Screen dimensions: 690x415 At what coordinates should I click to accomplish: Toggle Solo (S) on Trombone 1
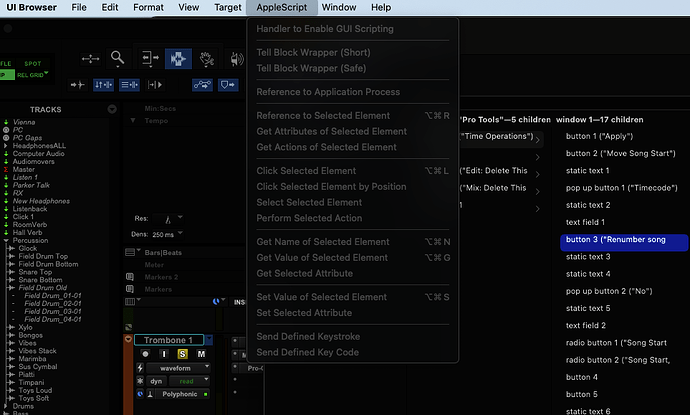point(182,354)
